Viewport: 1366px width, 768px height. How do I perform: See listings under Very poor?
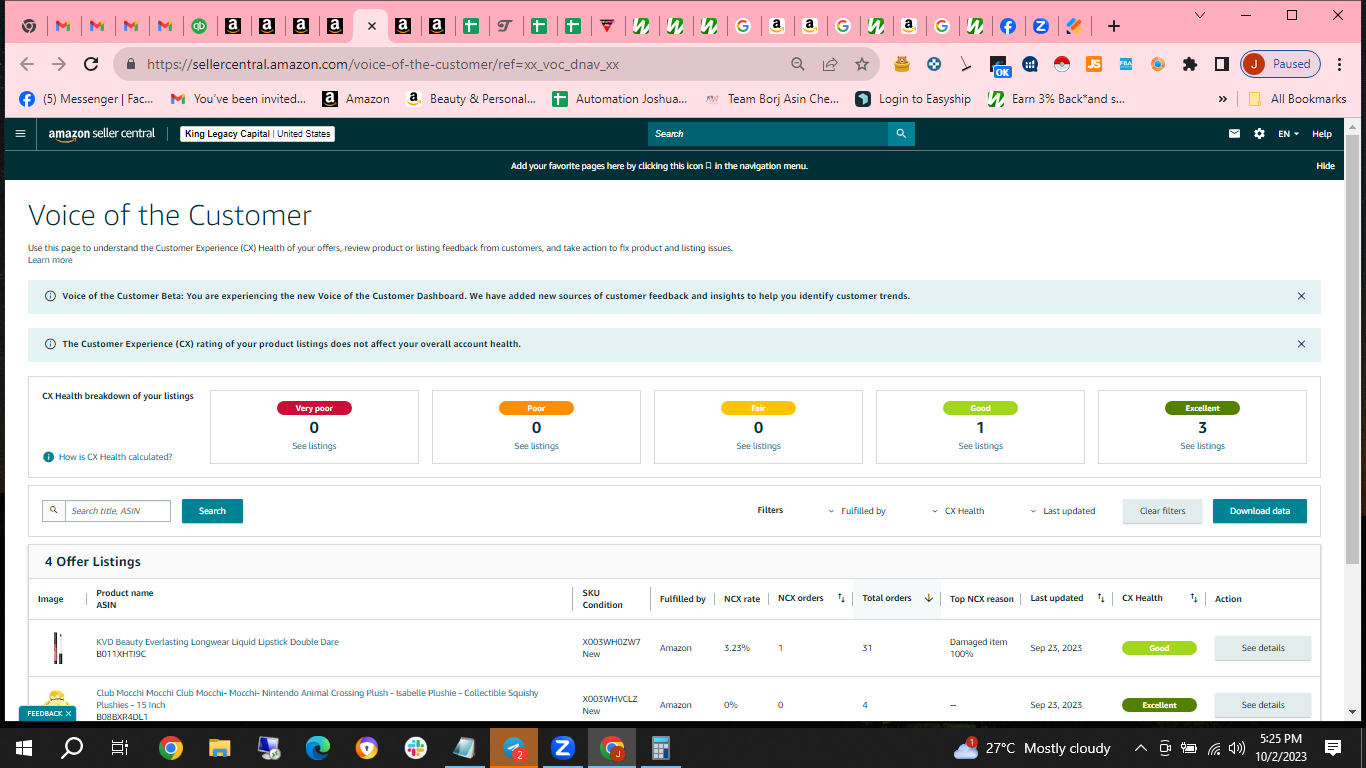(x=314, y=446)
